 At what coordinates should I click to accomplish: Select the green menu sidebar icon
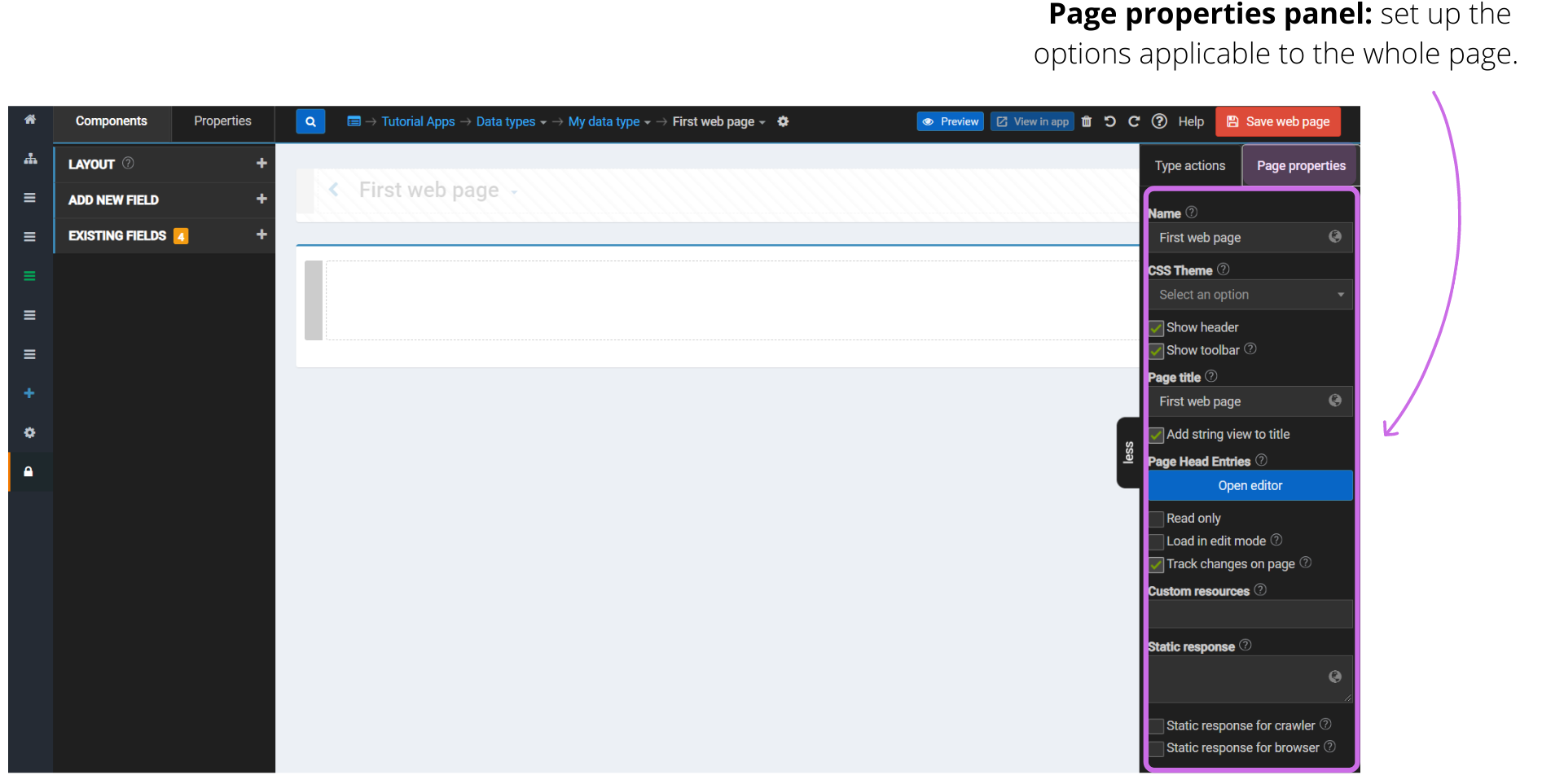(x=30, y=276)
